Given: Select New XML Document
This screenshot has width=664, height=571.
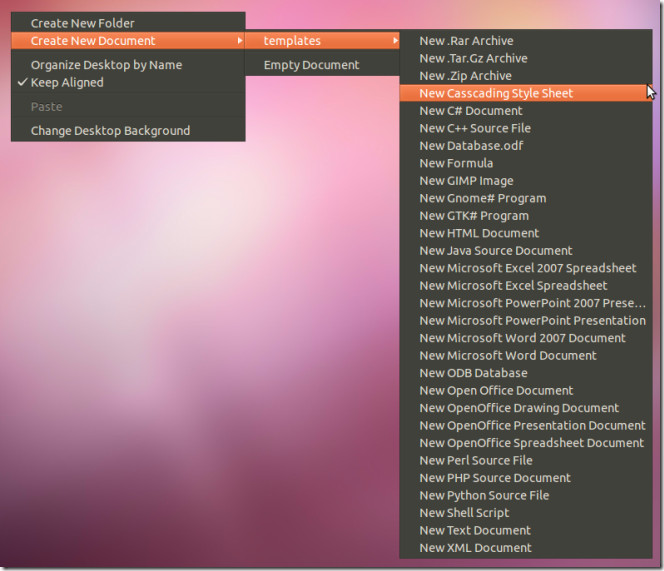Looking at the screenshot, I should click(526, 548).
